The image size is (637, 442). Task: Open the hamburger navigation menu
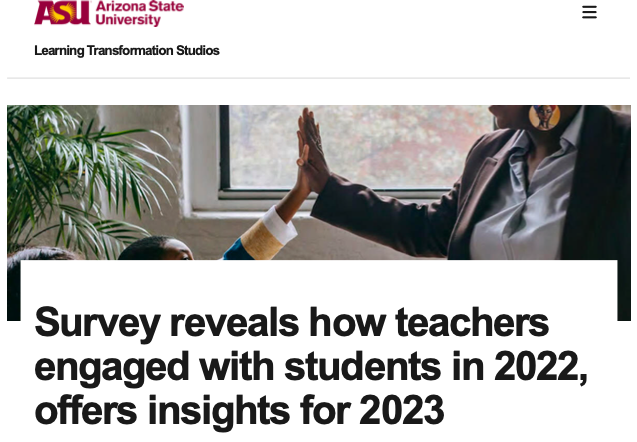pos(589,12)
